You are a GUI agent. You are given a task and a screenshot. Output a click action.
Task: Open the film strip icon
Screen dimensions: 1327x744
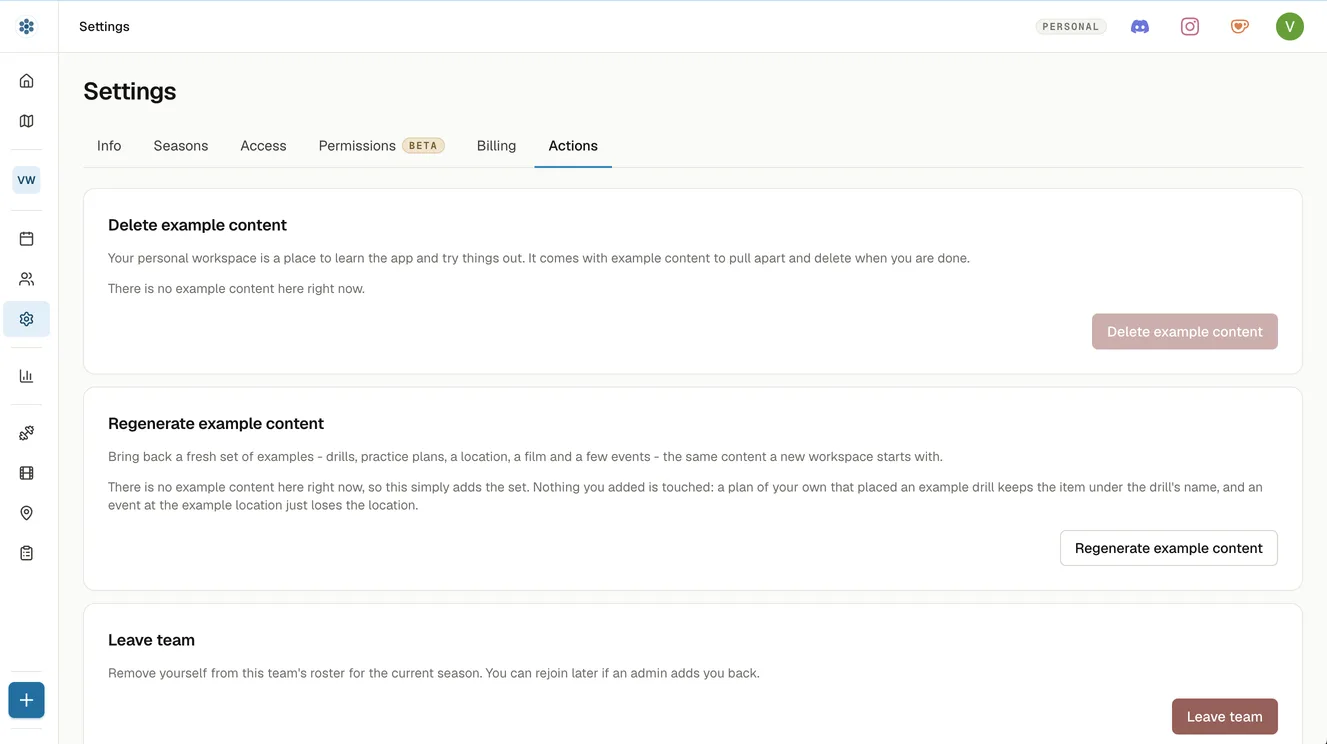[26, 473]
